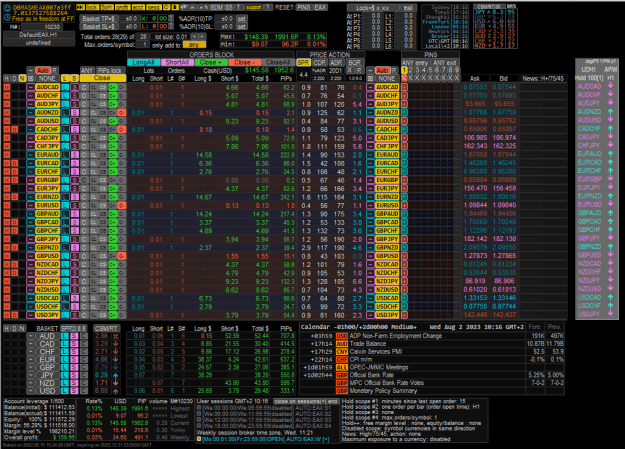Click the Total orders input showing 28
Screen dimensions: 625x449
143,37
